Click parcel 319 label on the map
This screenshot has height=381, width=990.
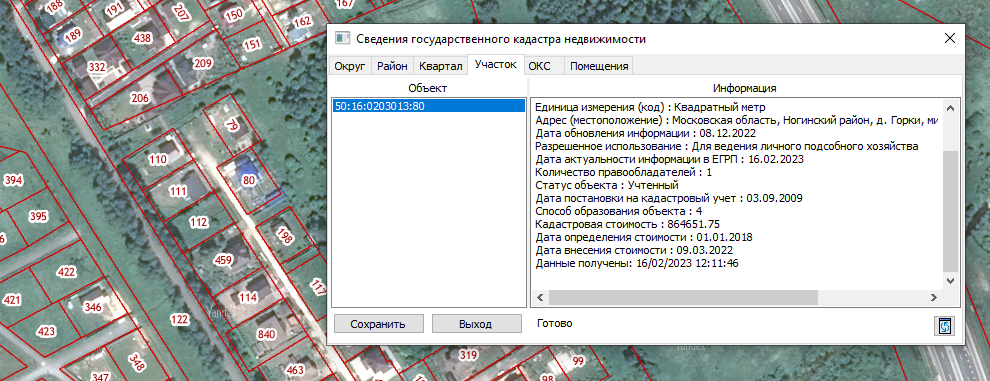pyautogui.click(x=468, y=355)
